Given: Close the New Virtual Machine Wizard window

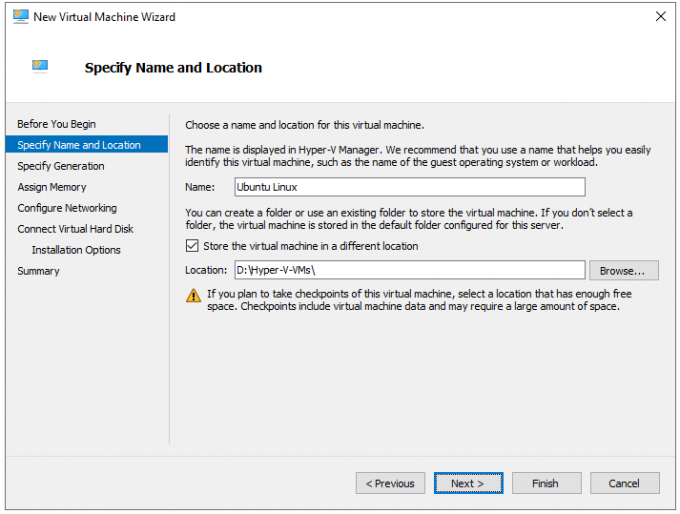Looking at the screenshot, I should [x=660, y=16].
